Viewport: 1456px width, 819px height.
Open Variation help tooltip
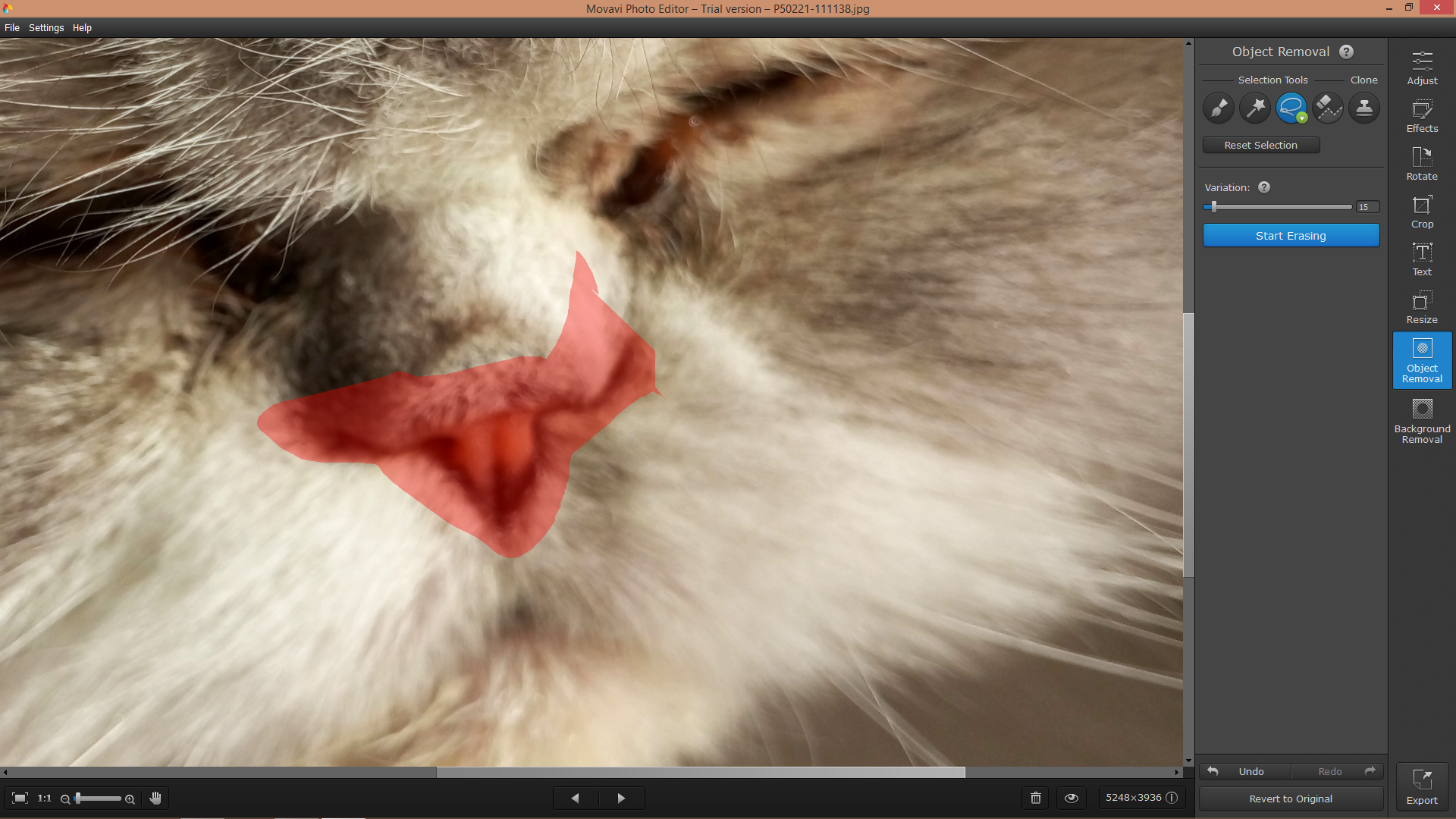[x=1264, y=187]
